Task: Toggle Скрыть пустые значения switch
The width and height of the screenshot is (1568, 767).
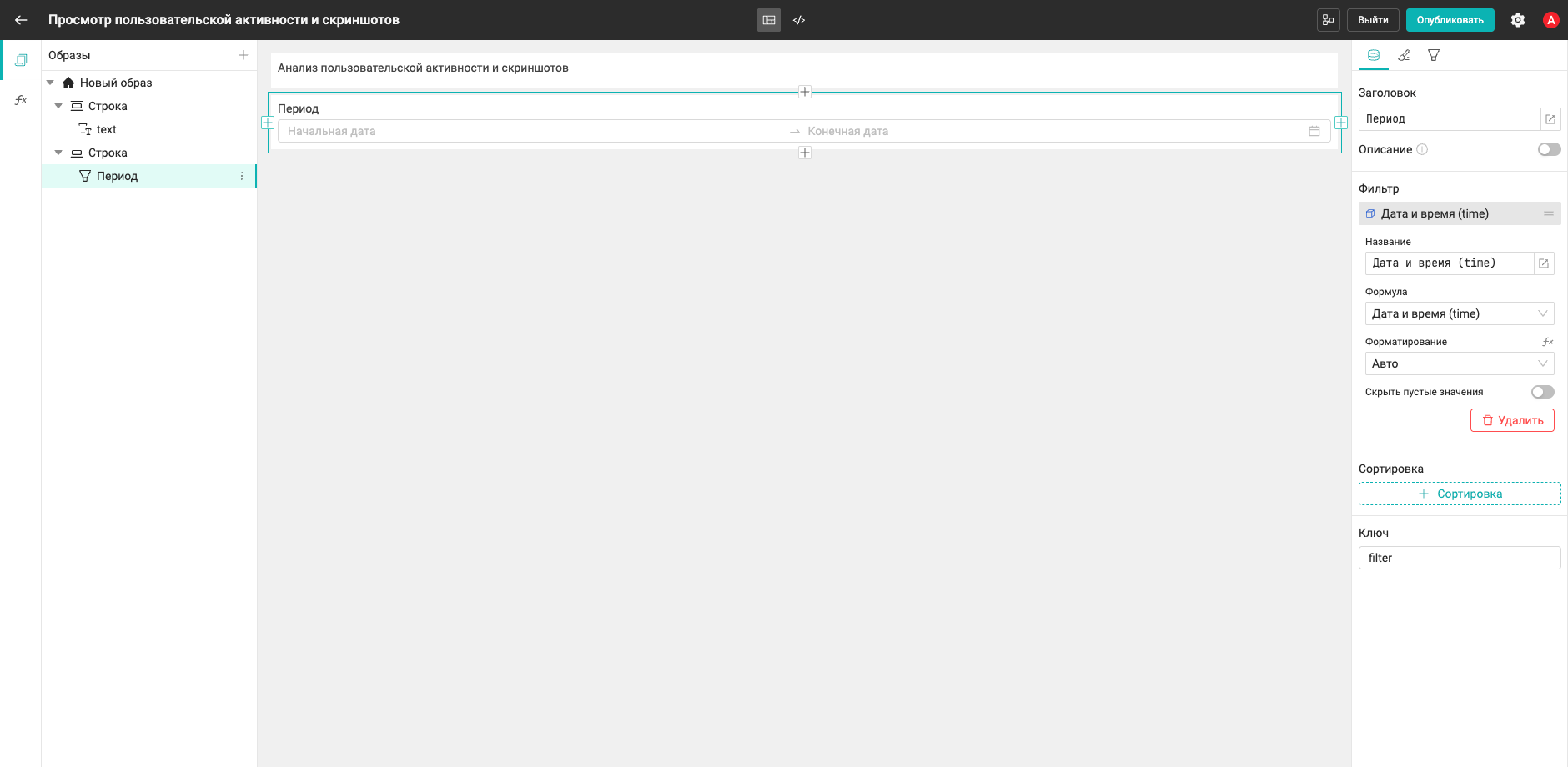Action: [1543, 392]
